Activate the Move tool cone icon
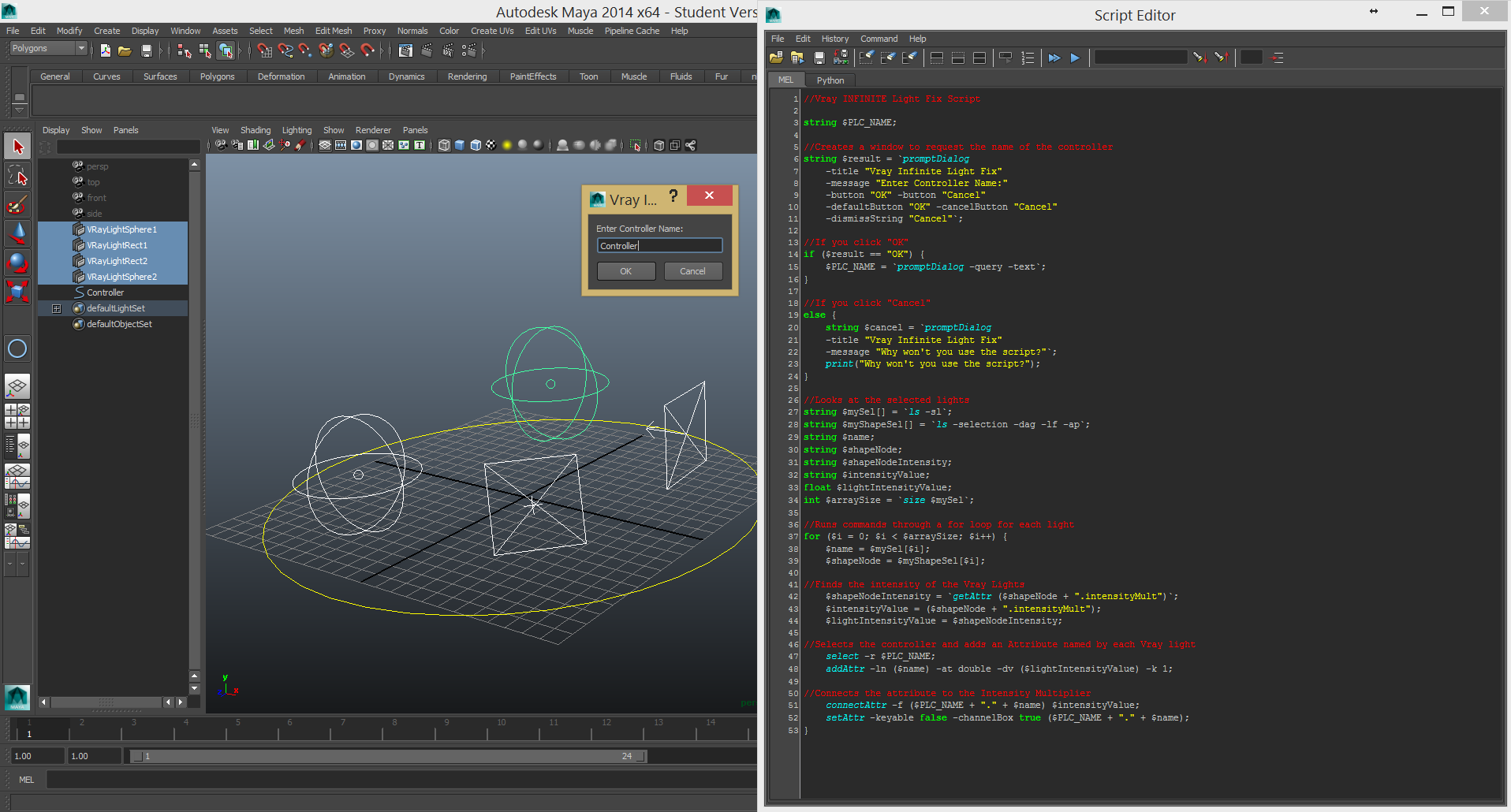The width and height of the screenshot is (1511, 812). pos(17,233)
